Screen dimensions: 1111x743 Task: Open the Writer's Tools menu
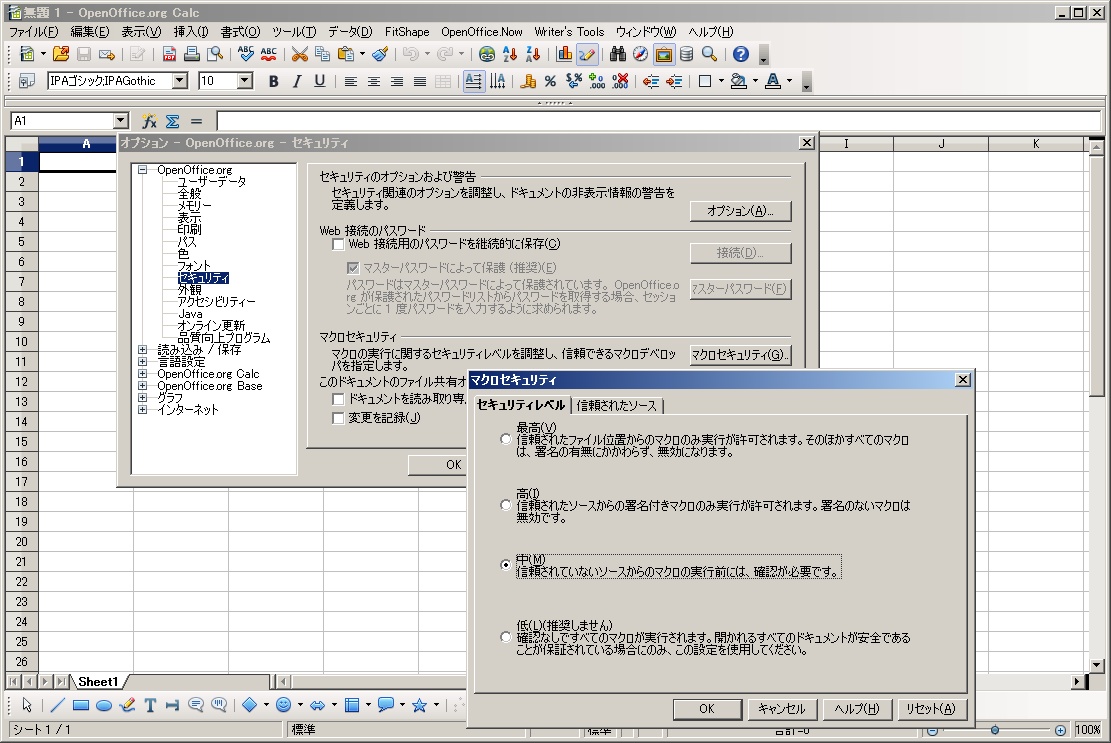tap(569, 32)
